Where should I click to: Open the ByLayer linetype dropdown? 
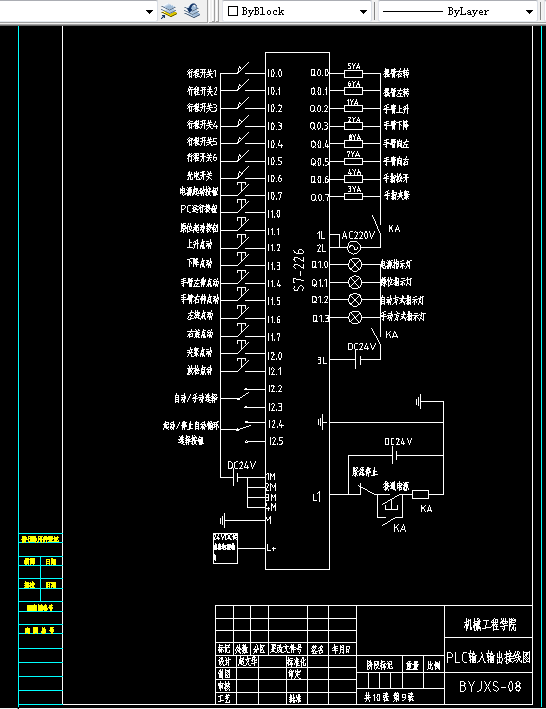[x=529, y=12]
